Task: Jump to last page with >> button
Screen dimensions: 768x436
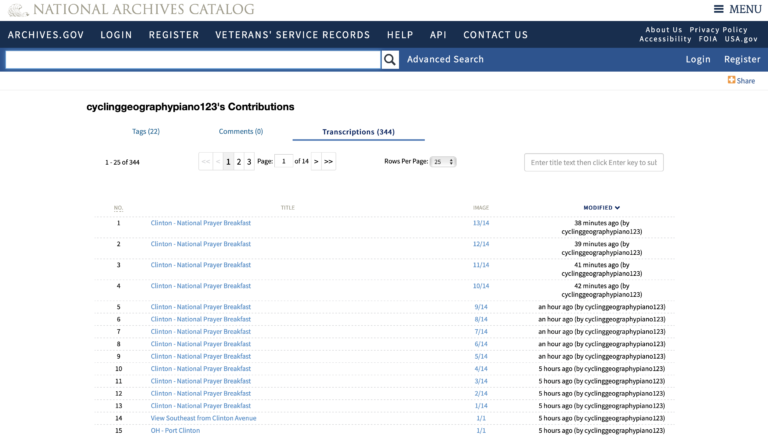Action: [x=328, y=161]
